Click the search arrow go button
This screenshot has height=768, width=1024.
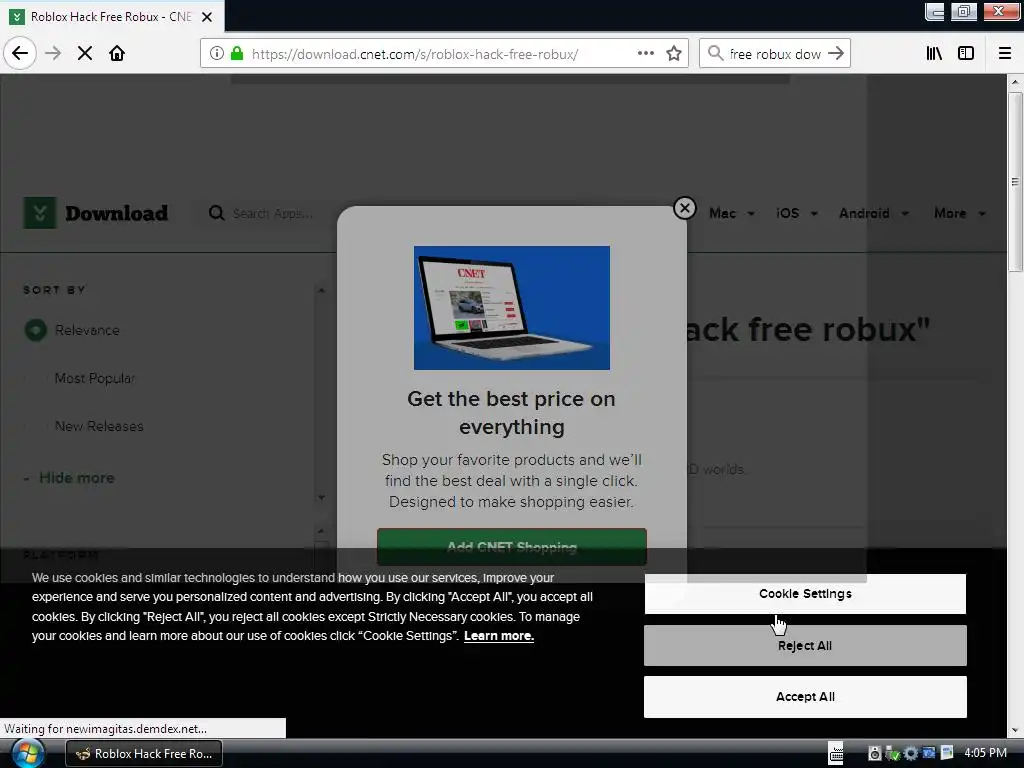click(836, 53)
